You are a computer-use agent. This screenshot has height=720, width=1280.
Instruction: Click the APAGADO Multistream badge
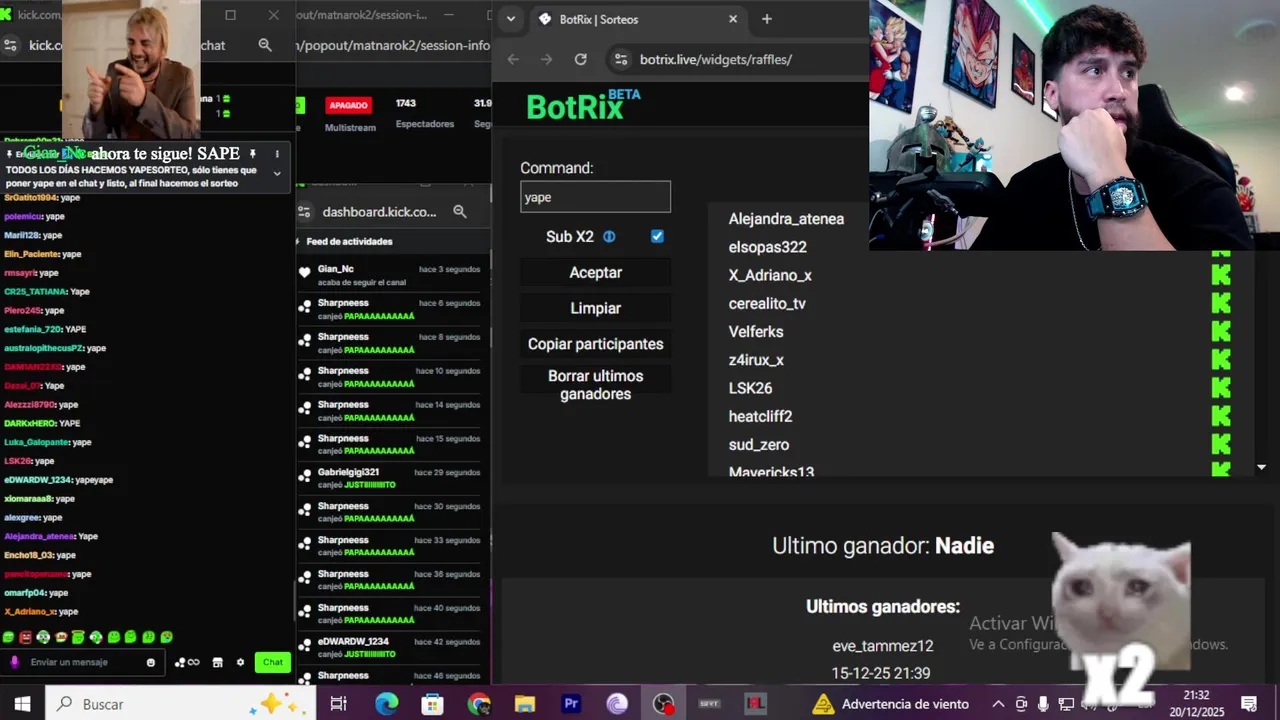click(x=349, y=105)
